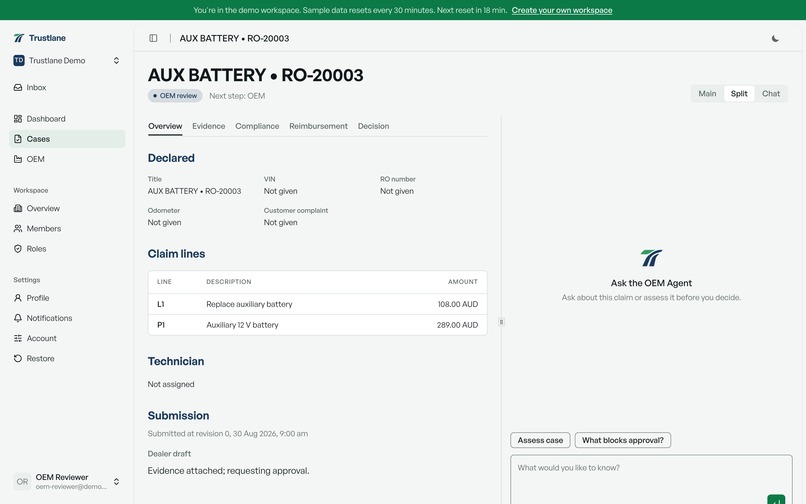This screenshot has height=504, width=806.
Task: Click the Assess case button
Action: [540, 440]
